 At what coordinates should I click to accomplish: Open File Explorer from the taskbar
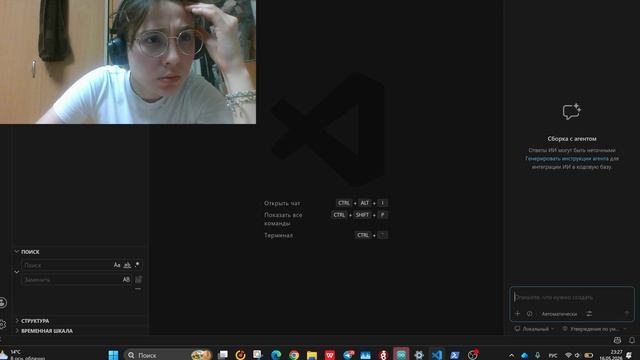pyautogui.click(x=312, y=355)
